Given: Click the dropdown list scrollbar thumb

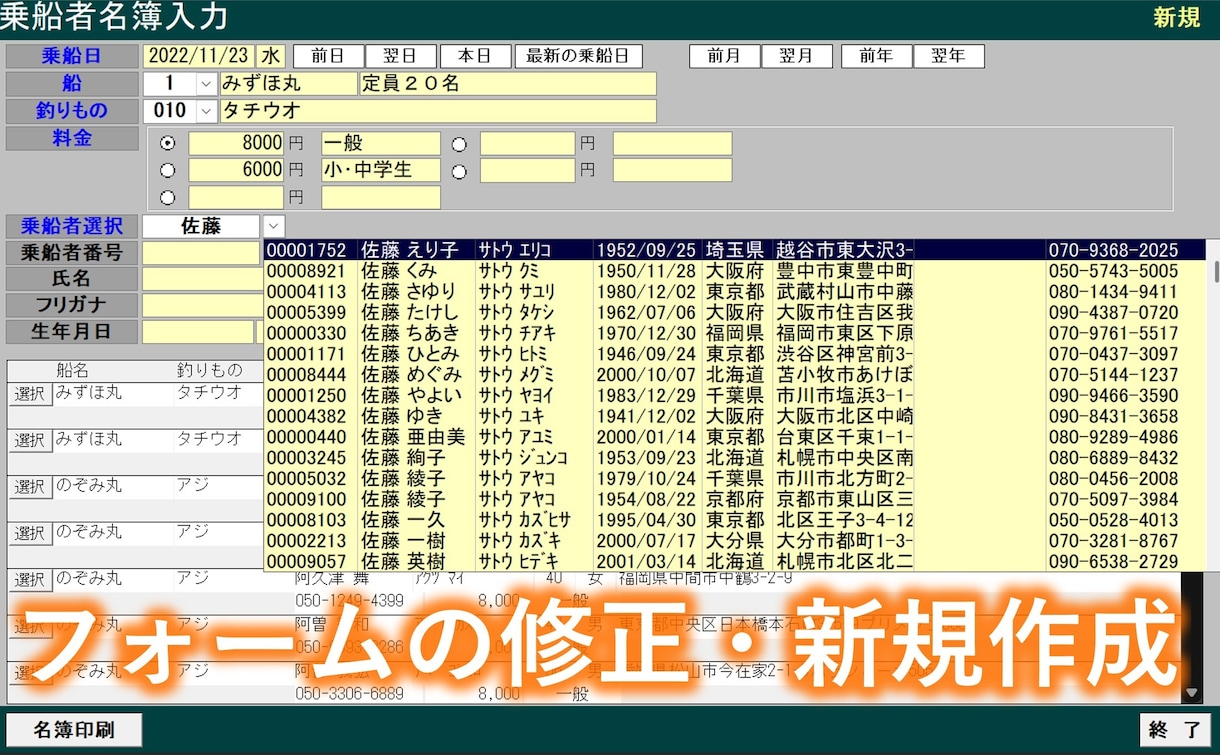Looking at the screenshot, I should tap(1215, 272).
